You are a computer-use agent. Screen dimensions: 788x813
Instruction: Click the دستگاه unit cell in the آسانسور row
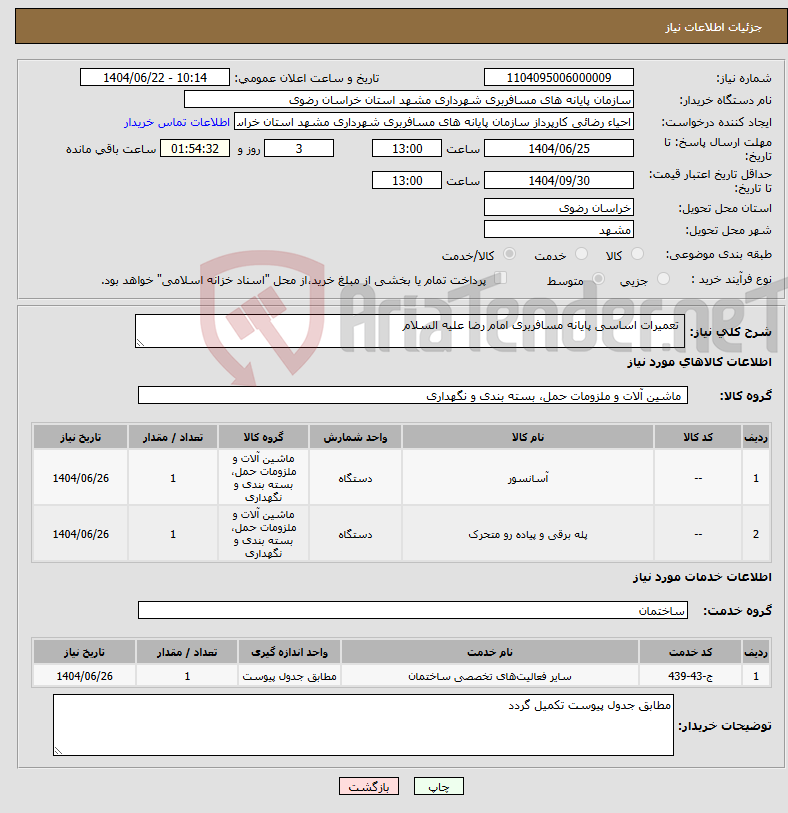click(x=355, y=478)
